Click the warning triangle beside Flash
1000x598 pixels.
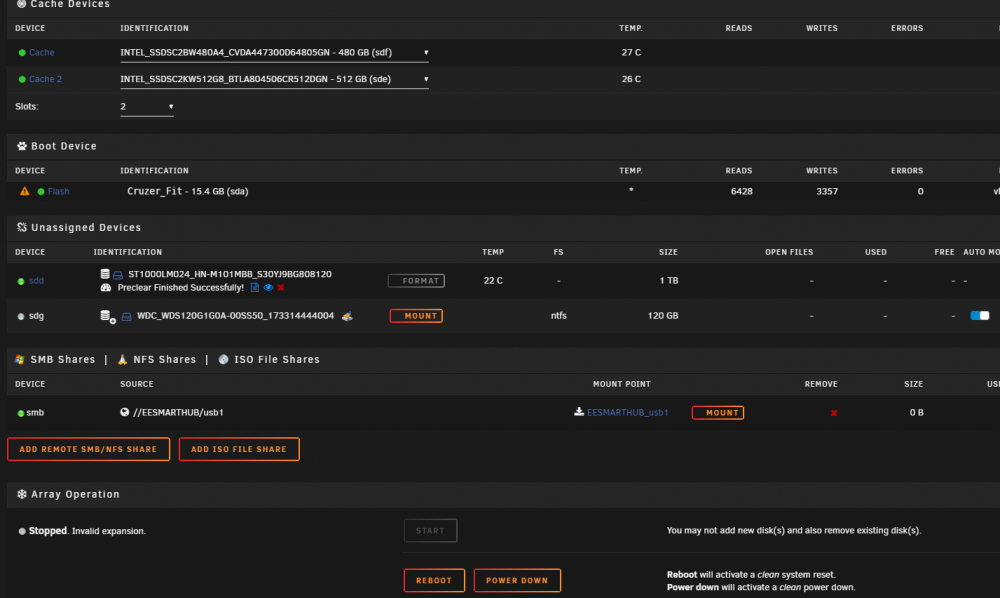tap(25, 191)
